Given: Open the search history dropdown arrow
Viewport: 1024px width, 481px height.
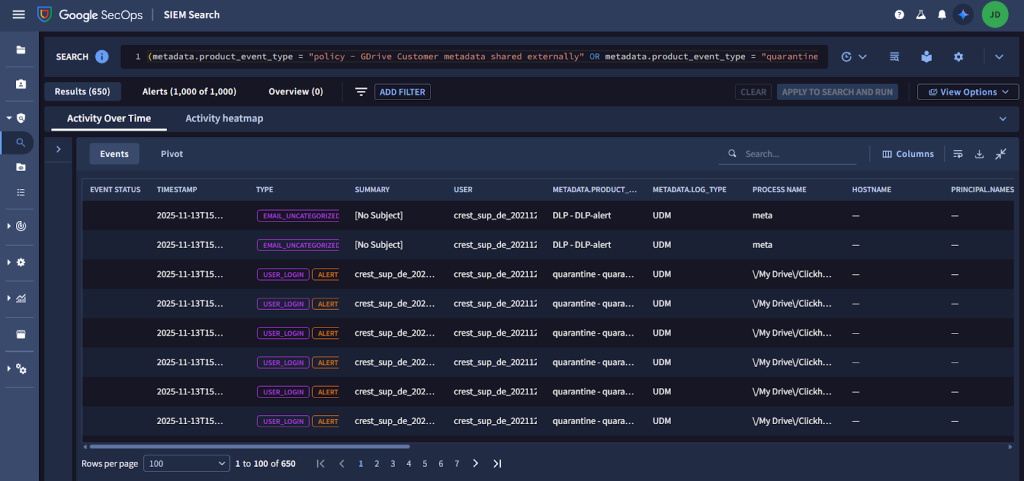Looking at the screenshot, I should 863,57.
